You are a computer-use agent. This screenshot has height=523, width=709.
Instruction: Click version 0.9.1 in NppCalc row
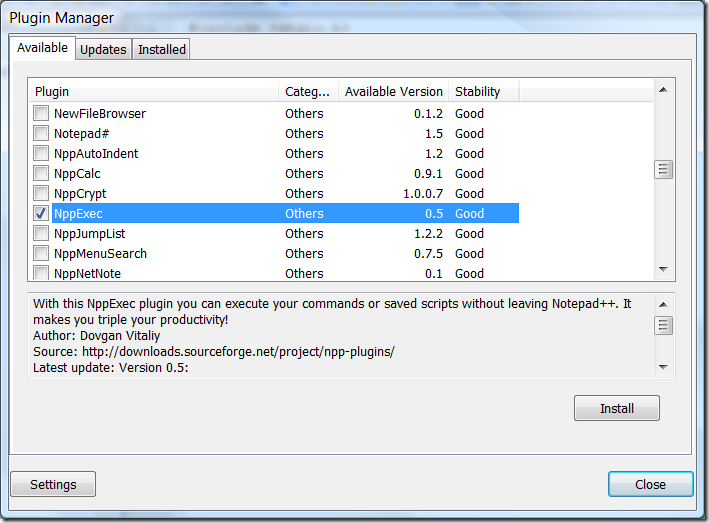click(428, 173)
